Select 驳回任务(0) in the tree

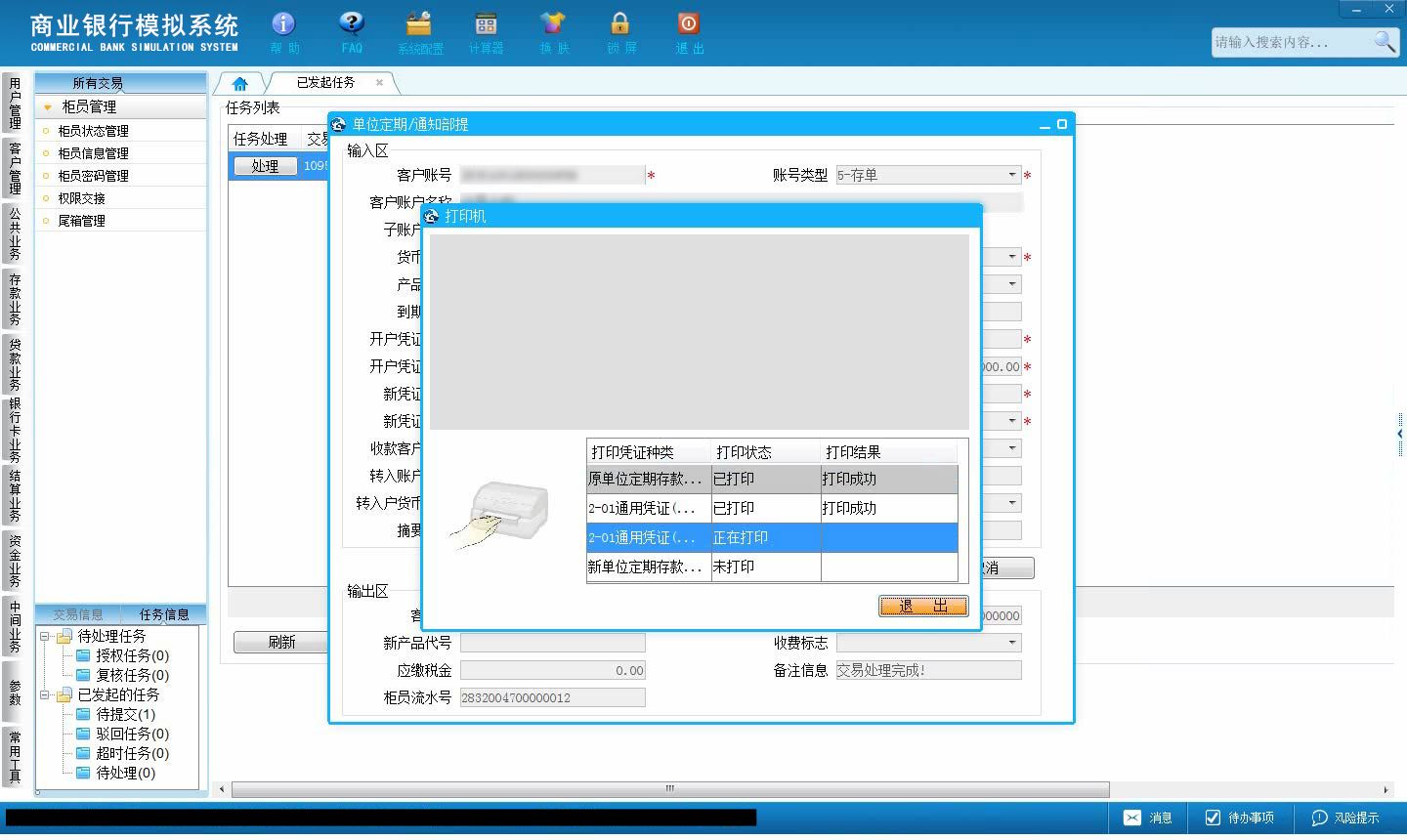pos(132,734)
